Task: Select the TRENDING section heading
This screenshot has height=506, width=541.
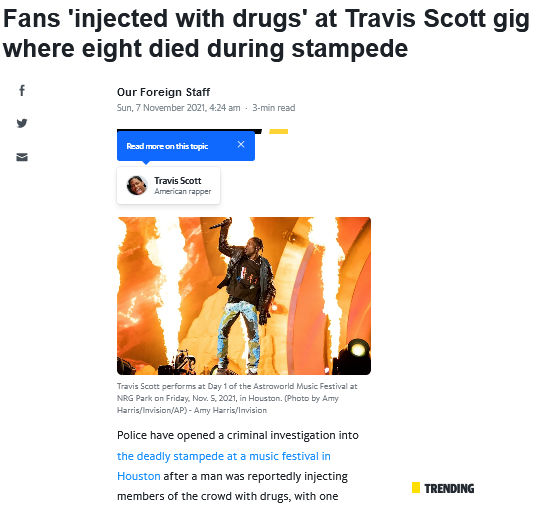Action: [449, 488]
